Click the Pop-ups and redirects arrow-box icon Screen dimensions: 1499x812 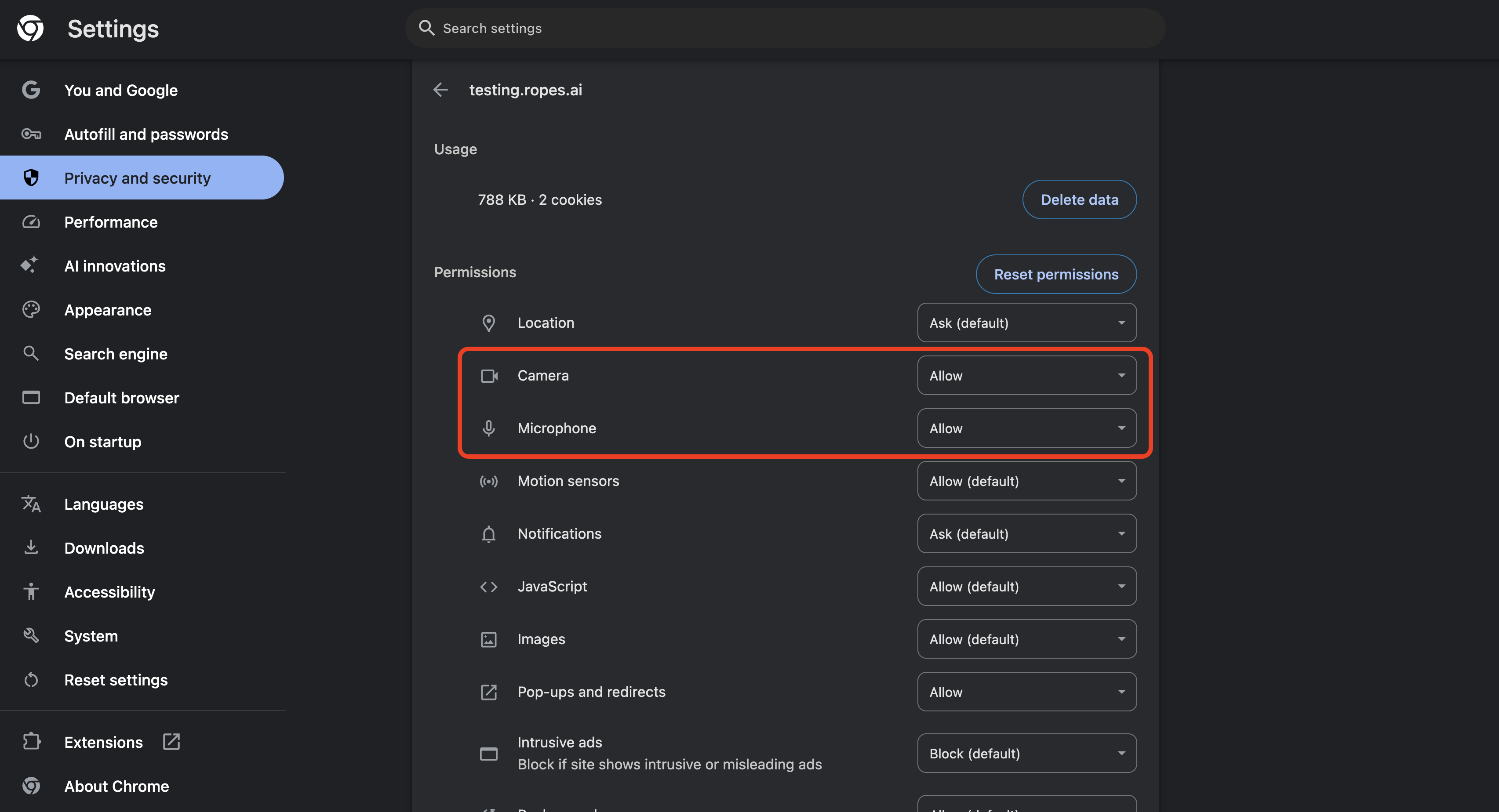point(489,692)
